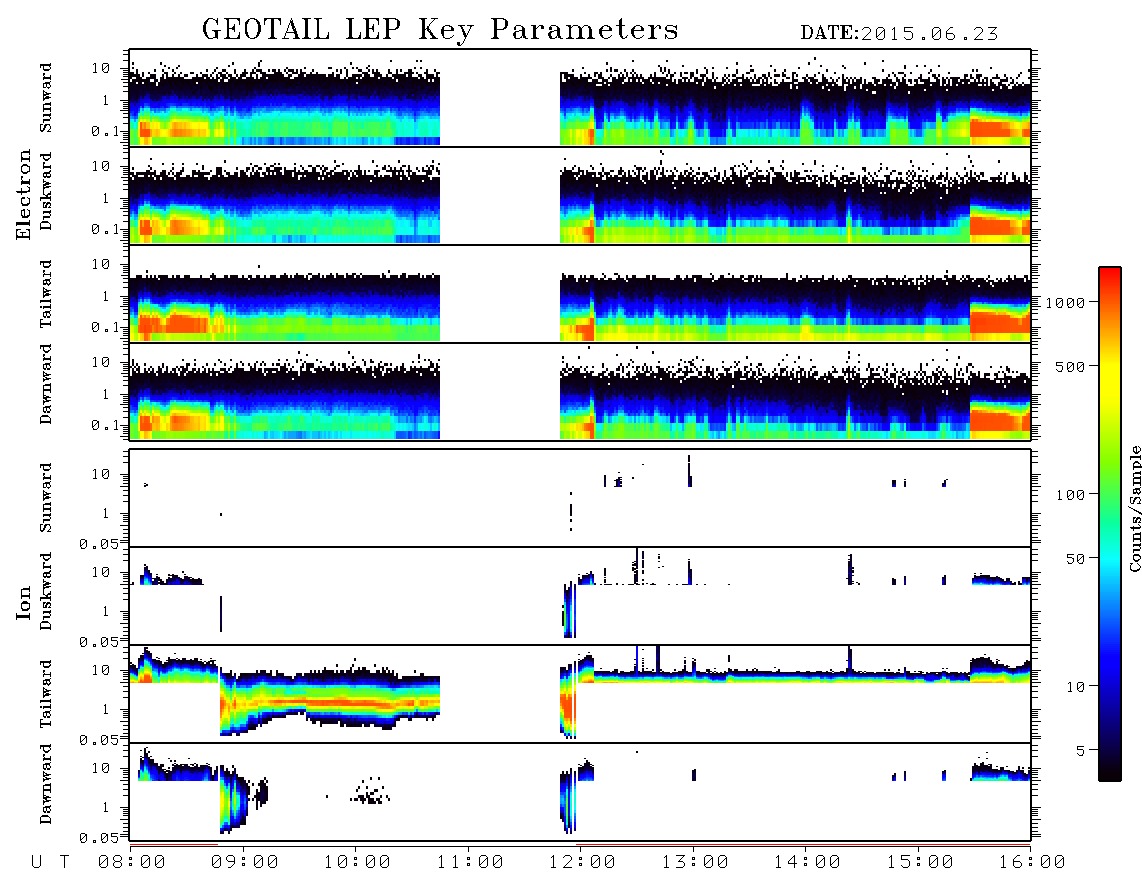1142x880 pixels.
Task: Click the 5 color bar tick label
Action: (x=1081, y=751)
